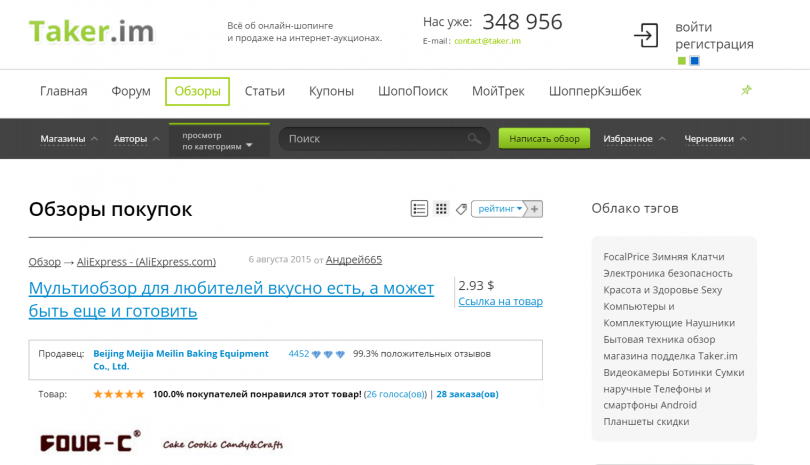810x465 pixels.
Task: Click the Taker.im logo
Action: tap(91, 32)
